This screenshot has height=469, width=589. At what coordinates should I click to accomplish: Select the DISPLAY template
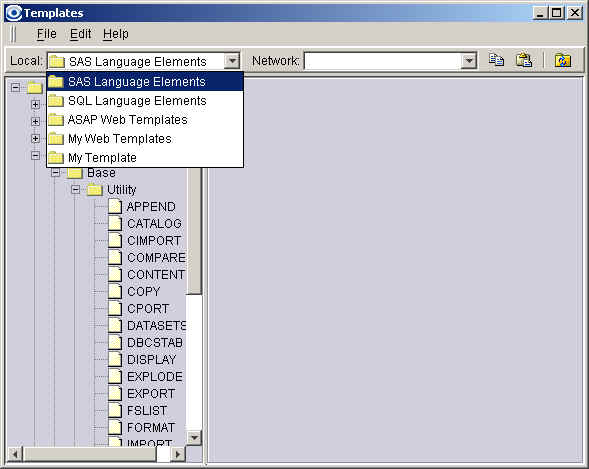point(151,360)
